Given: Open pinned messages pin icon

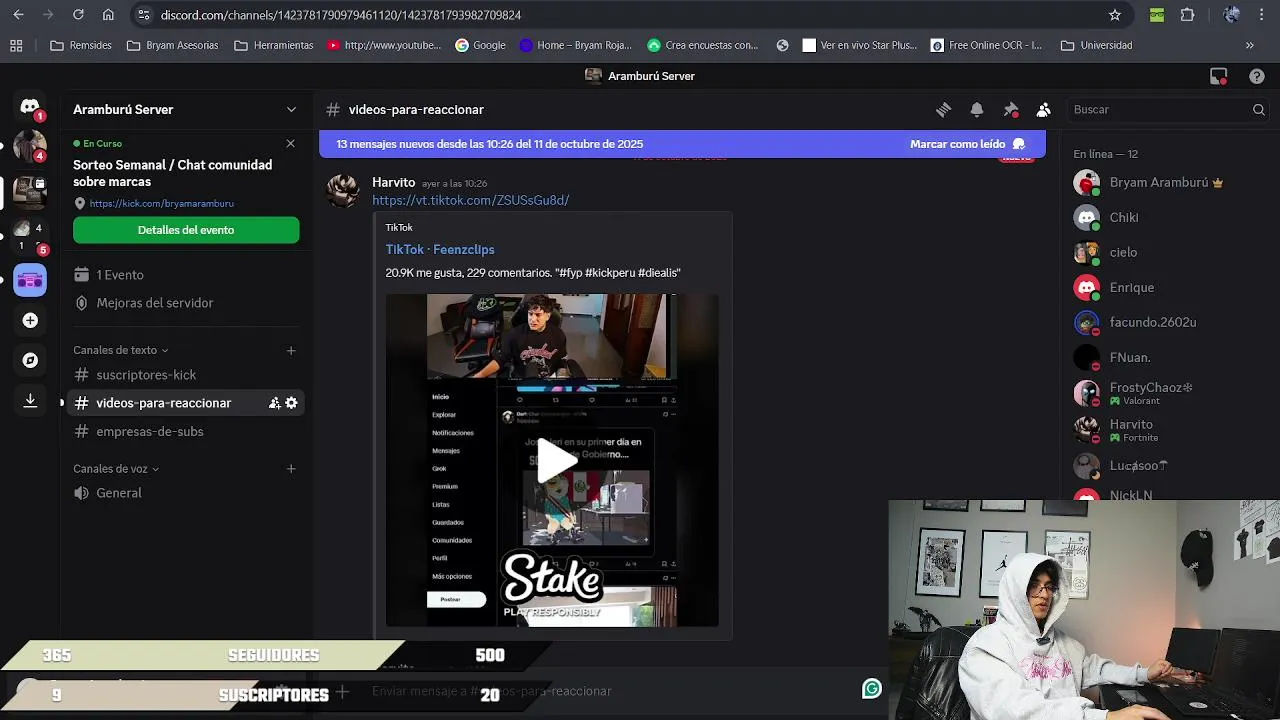Looking at the screenshot, I should 1010,109.
